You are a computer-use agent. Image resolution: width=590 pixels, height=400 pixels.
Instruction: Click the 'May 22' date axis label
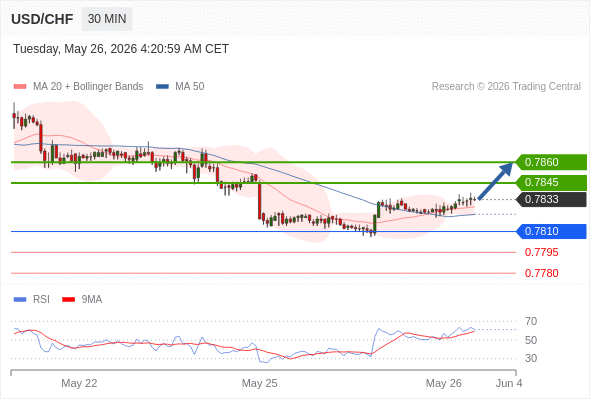coord(79,383)
